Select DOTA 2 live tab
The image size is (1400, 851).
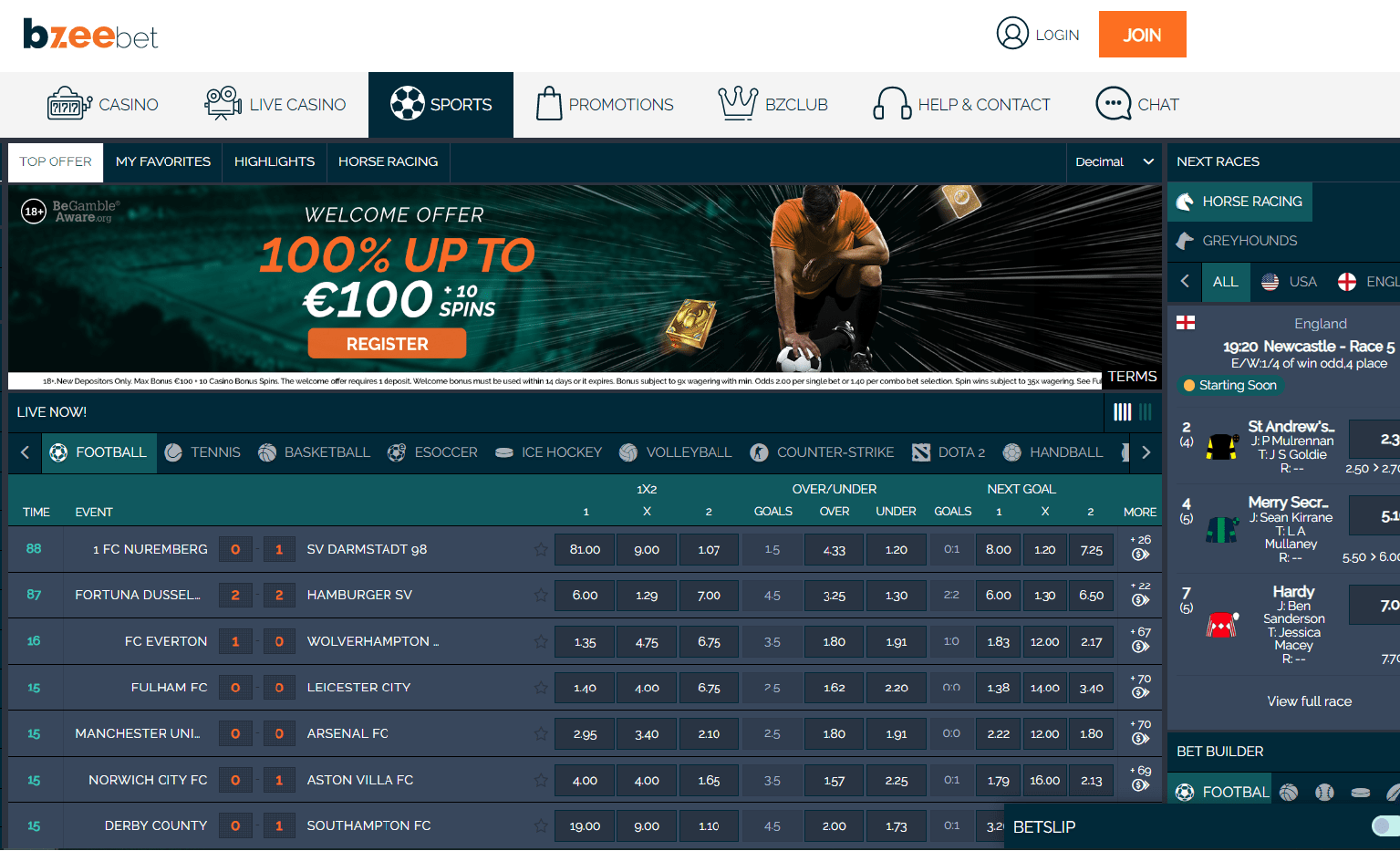click(949, 452)
